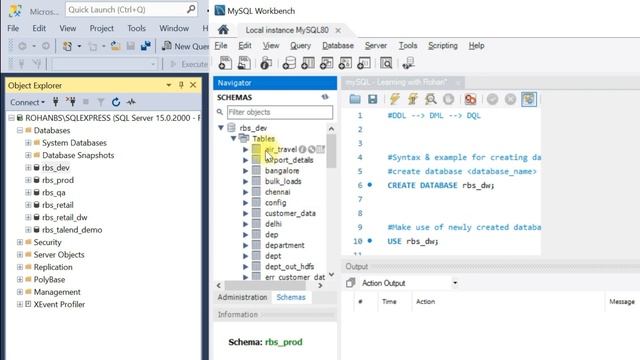Image resolution: width=640 pixels, height=360 pixels.
Task: Click the open SQL script file icon
Action: tap(244, 63)
